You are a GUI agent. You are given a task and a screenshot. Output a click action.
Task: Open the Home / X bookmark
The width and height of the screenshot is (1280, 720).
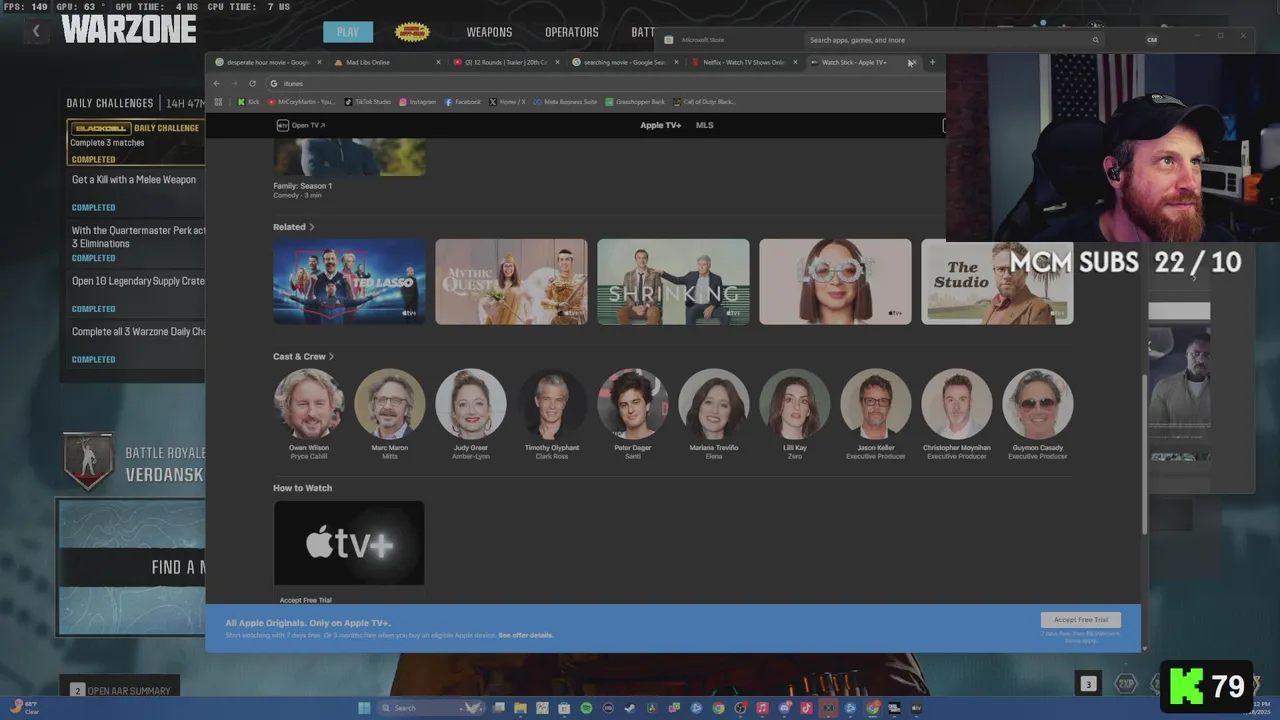507,102
